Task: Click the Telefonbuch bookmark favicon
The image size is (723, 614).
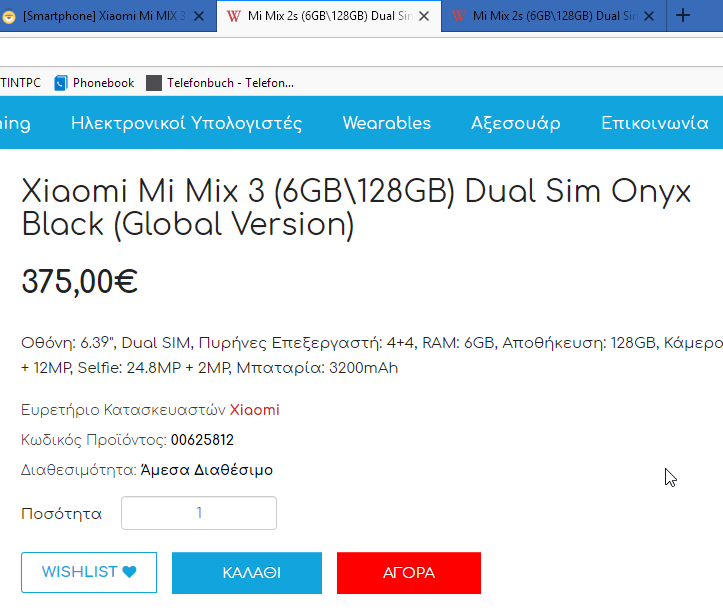Action: click(x=154, y=83)
